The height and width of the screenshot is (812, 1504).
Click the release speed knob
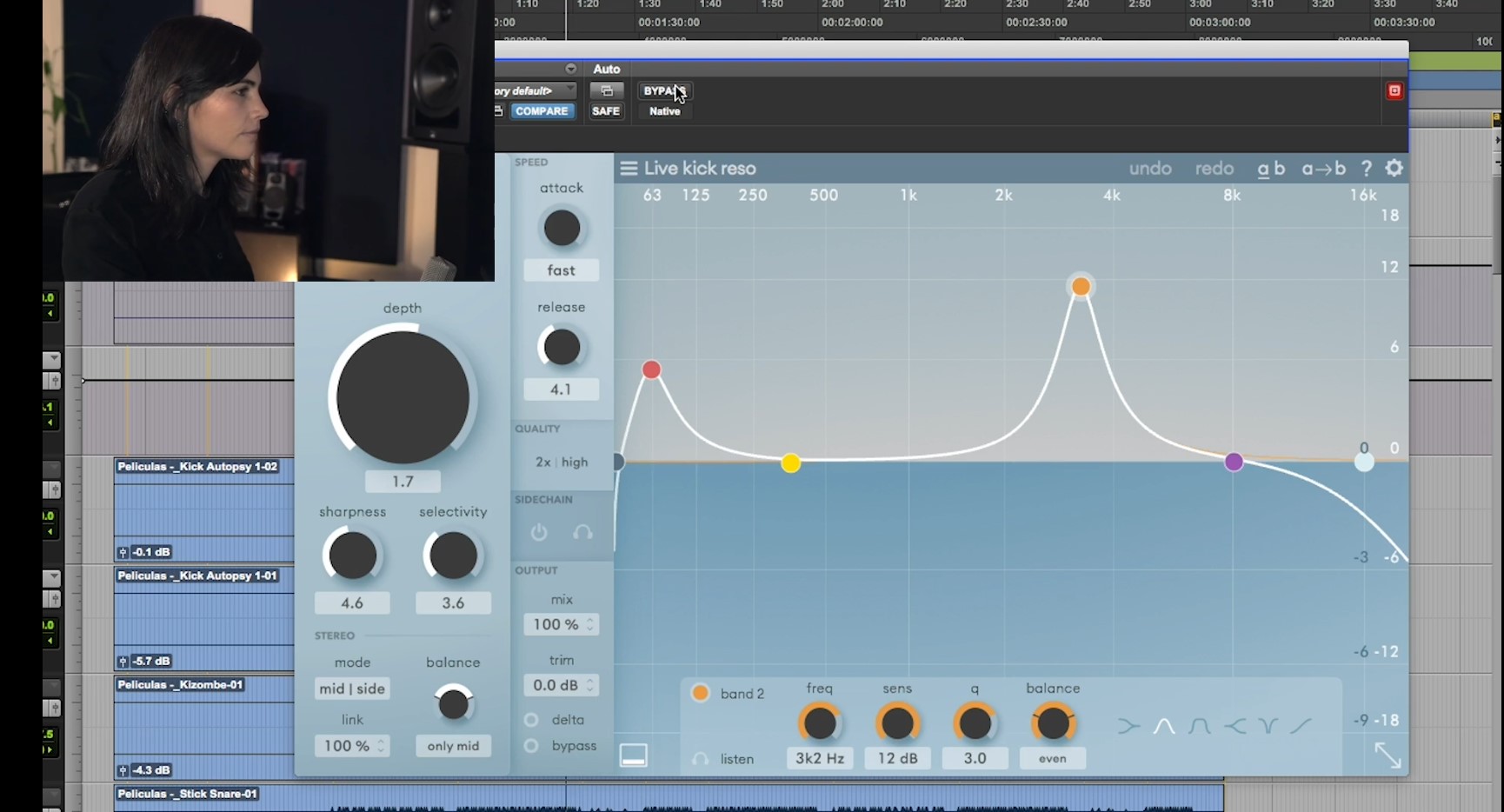562,347
